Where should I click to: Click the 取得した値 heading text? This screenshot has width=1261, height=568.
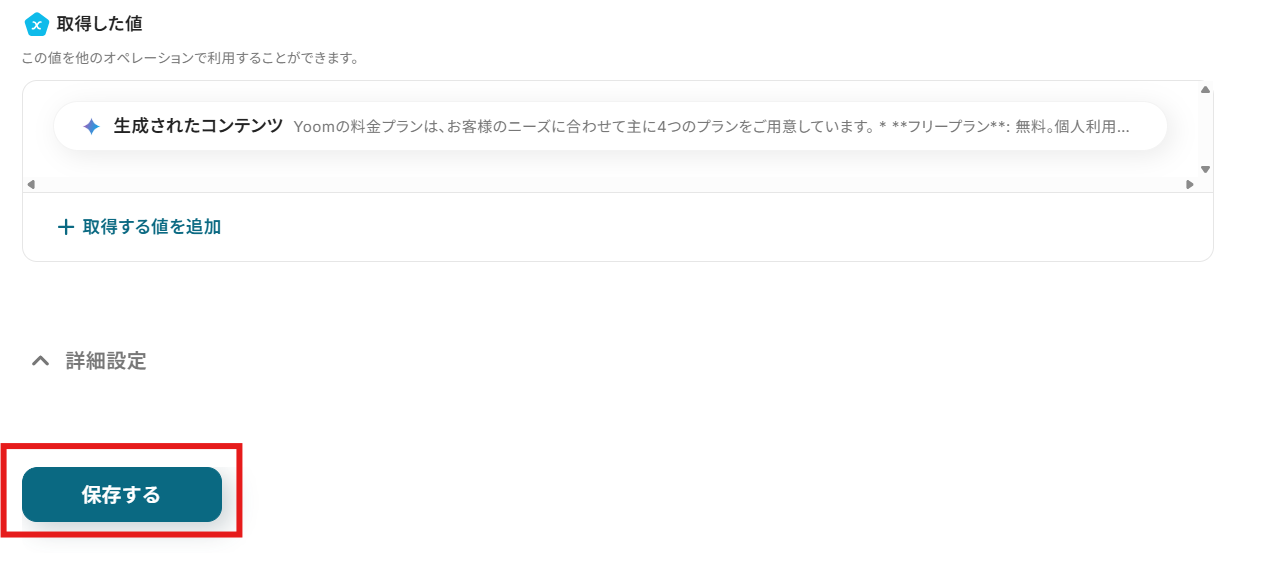[x=99, y=24]
